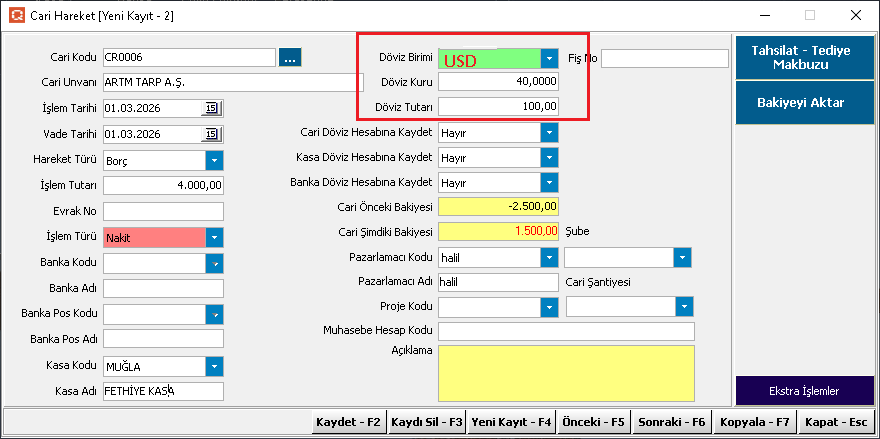Screen dimensions: 880x439
Task: Expand Pazarlamacı Kodu dropdown
Action: (x=549, y=258)
